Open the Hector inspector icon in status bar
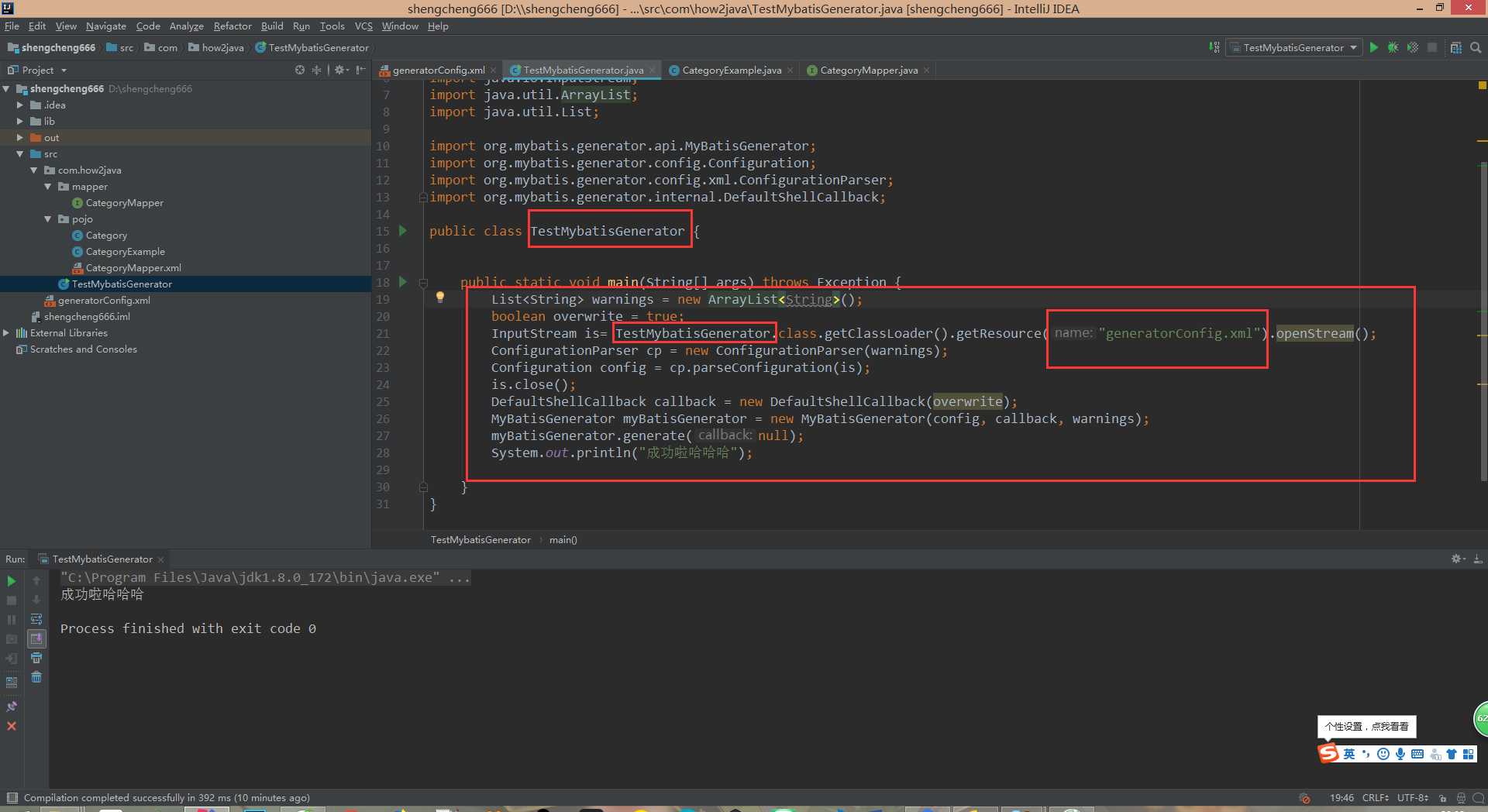This screenshot has height=812, width=1488. tap(1461, 797)
